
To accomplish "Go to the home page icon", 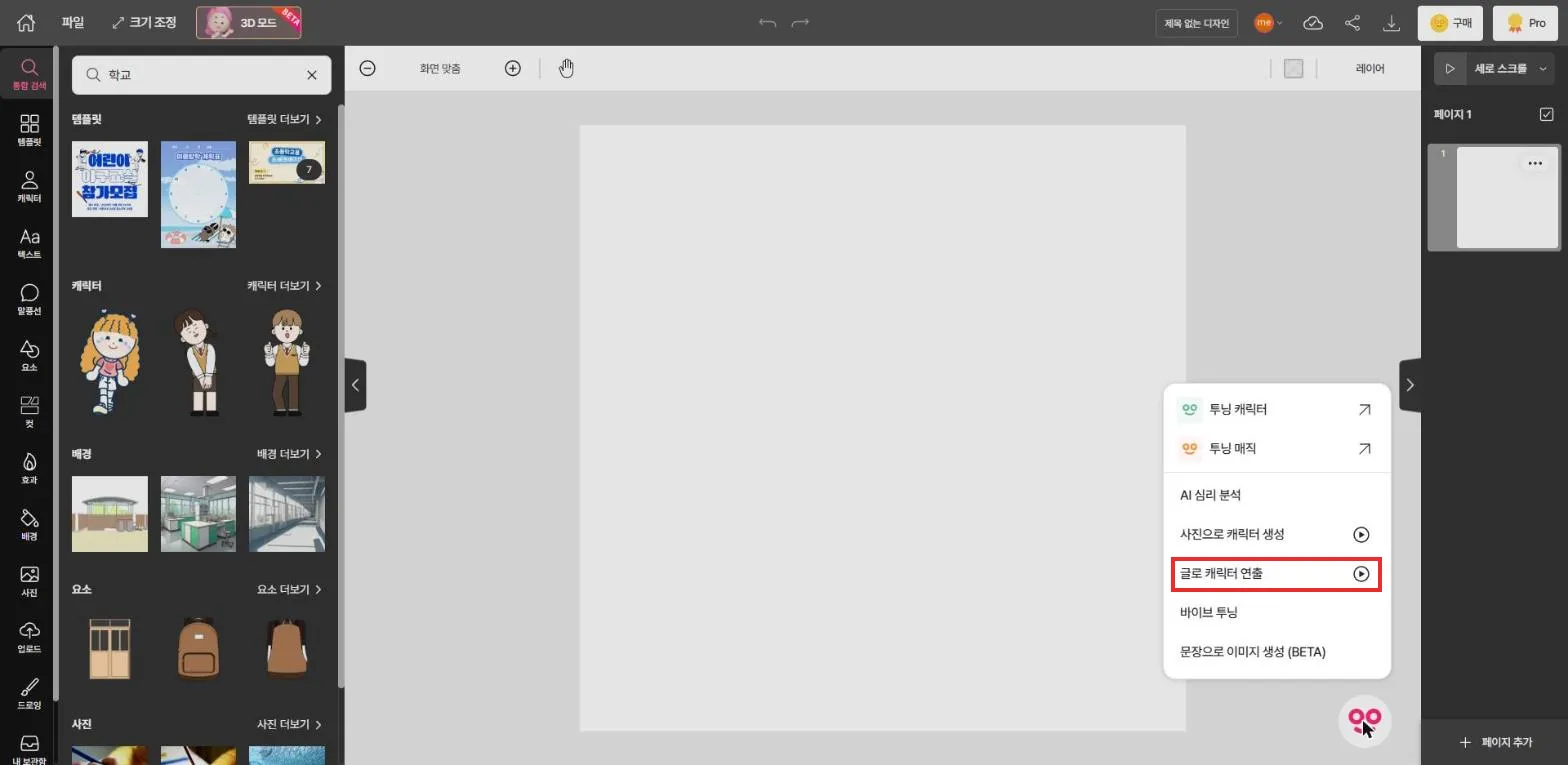I will coord(26,22).
